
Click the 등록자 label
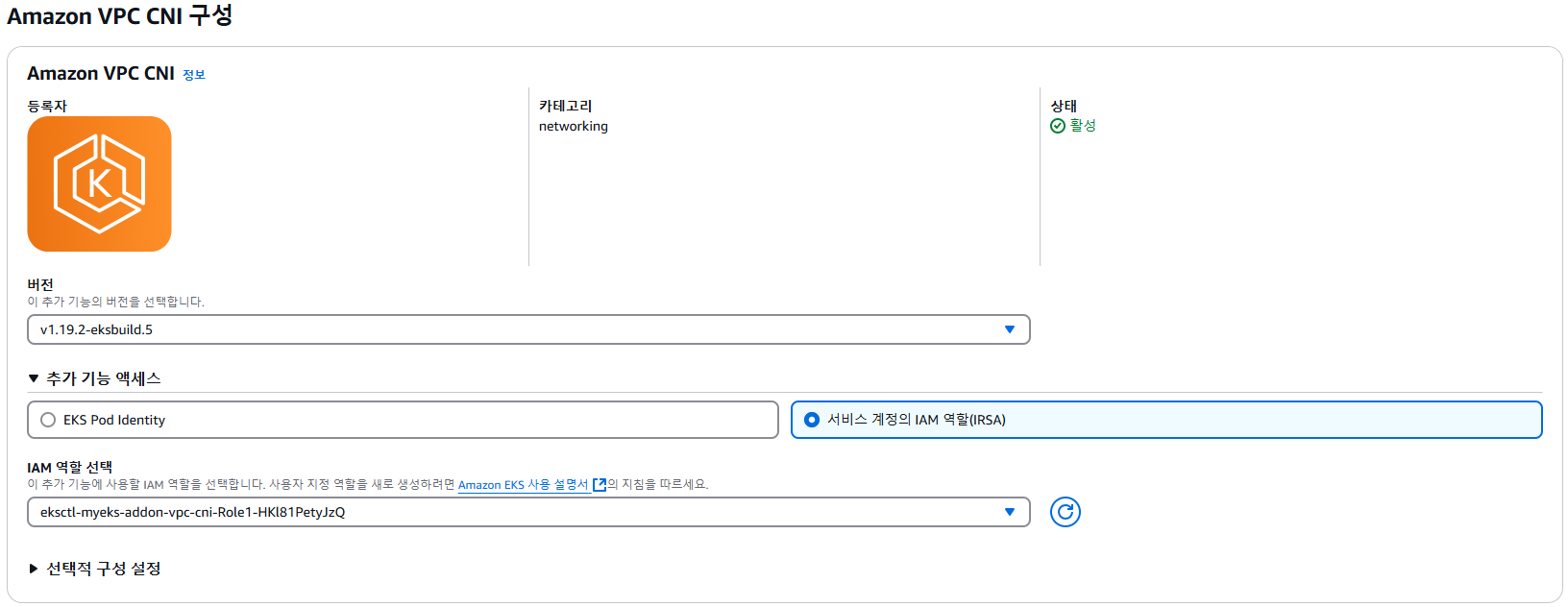pyautogui.click(x=47, y=106)
